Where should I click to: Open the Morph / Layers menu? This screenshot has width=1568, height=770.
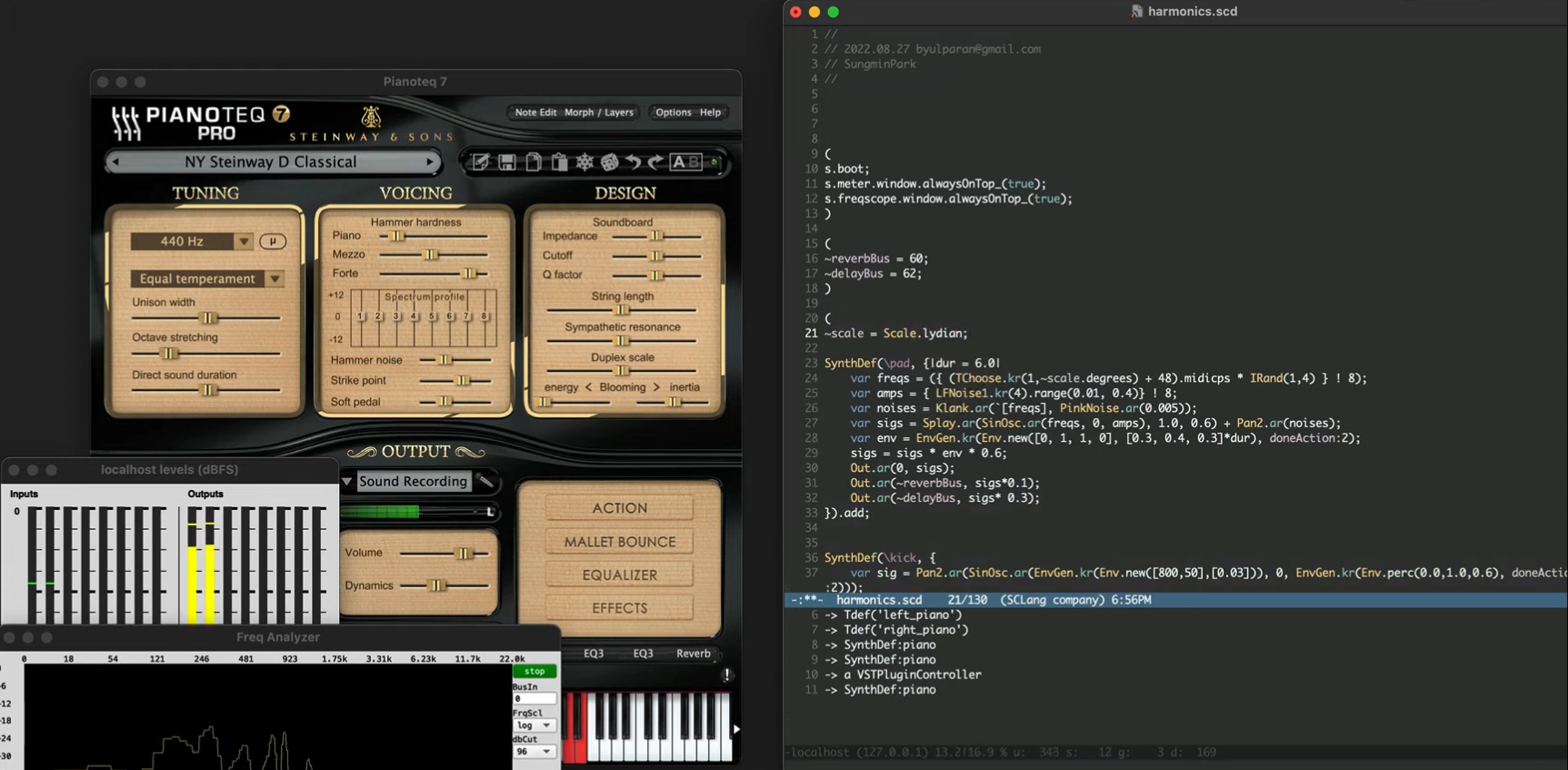pyautogui.click(x=599, y=113)
